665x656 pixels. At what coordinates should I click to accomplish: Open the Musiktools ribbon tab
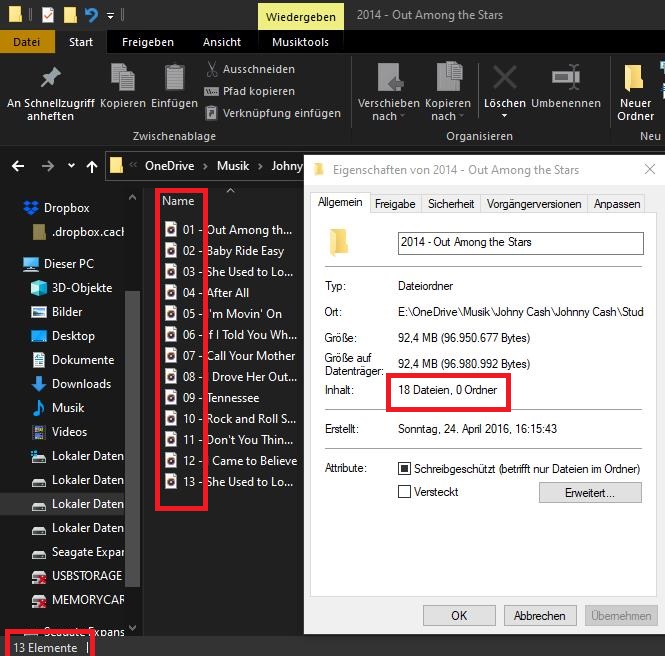pyautogui.click(x=300, y=42)
